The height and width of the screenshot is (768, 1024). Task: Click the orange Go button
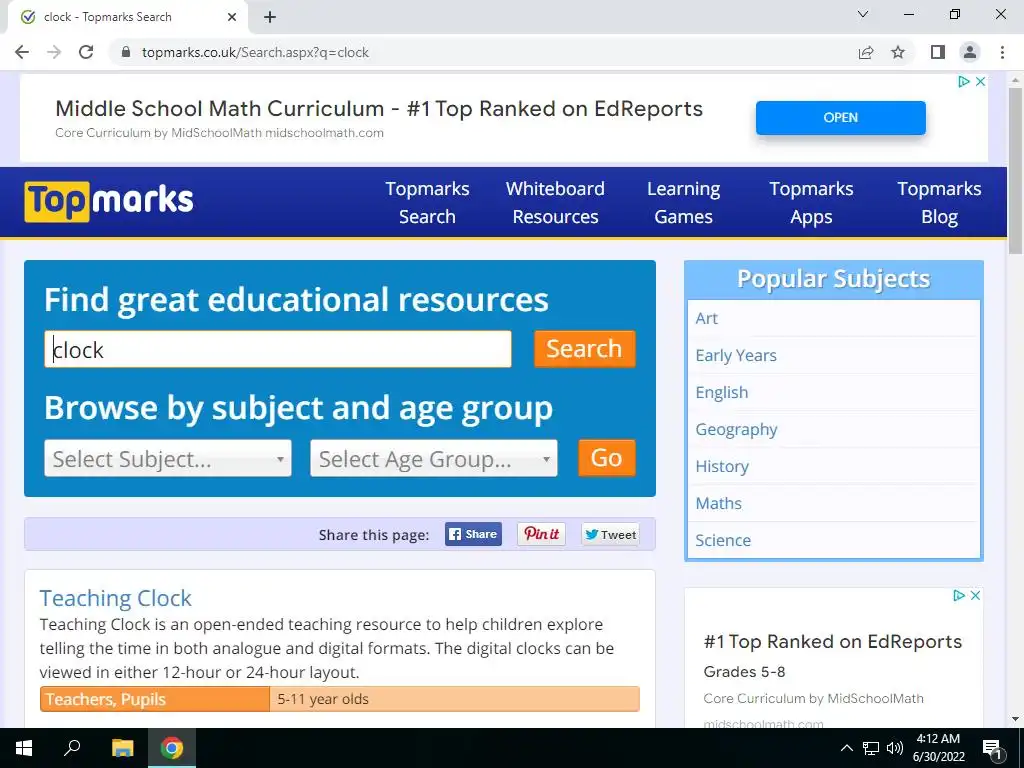click(x=607, y=458)
